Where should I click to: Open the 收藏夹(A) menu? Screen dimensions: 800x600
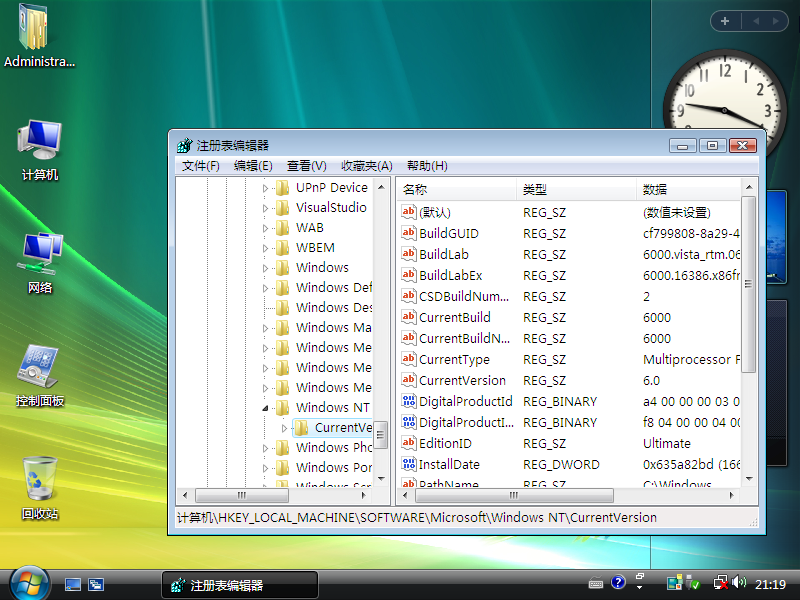pos(366,166)
